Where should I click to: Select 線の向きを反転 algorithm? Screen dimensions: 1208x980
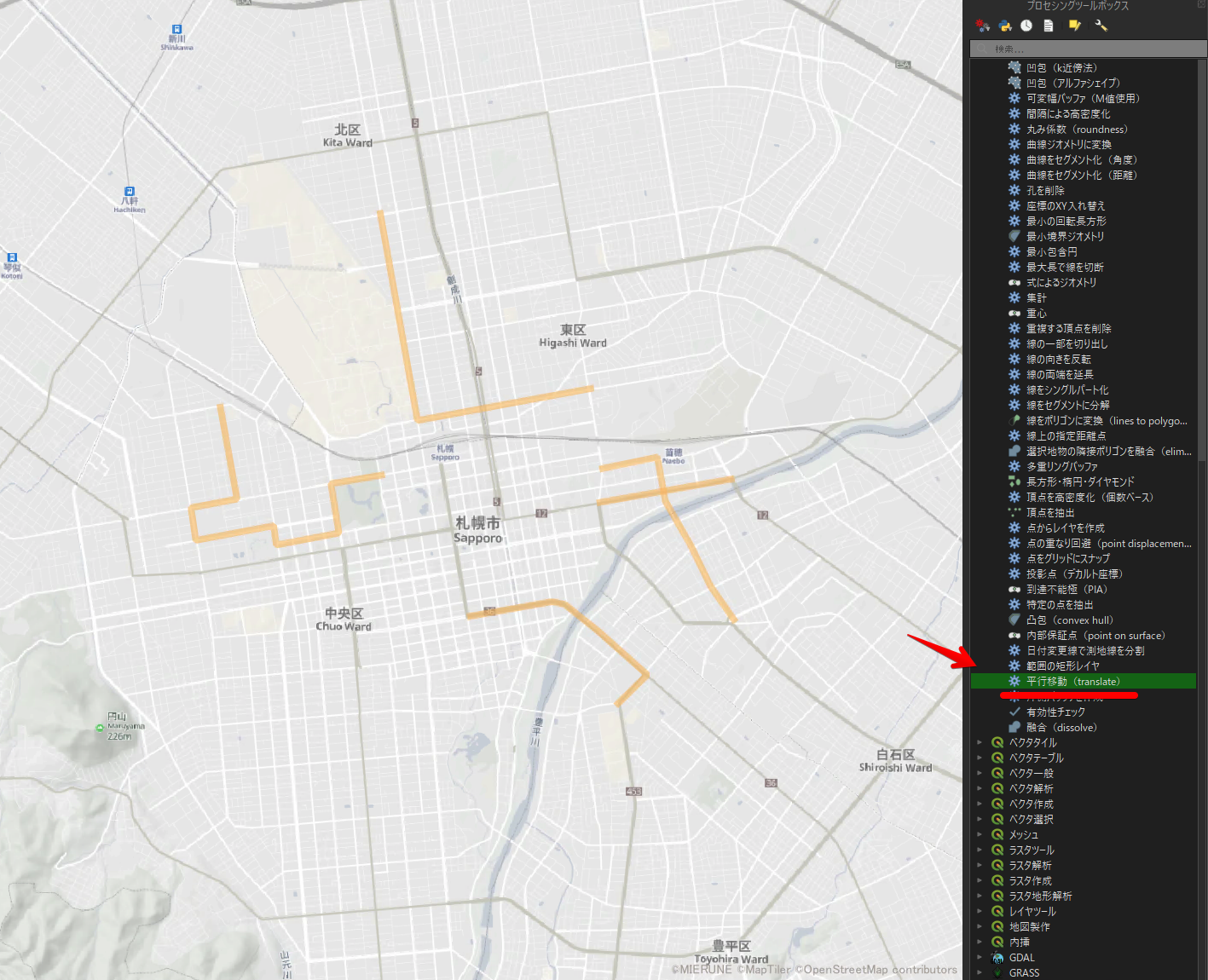click(x=1059, y=360)
